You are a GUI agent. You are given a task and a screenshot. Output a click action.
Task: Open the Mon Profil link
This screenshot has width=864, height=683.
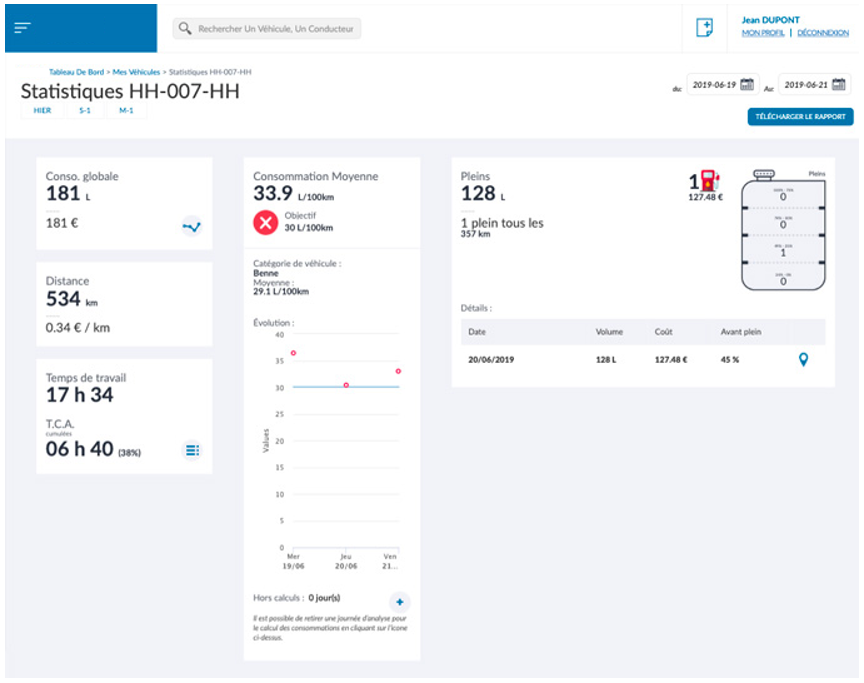click(x=763, y=33)
